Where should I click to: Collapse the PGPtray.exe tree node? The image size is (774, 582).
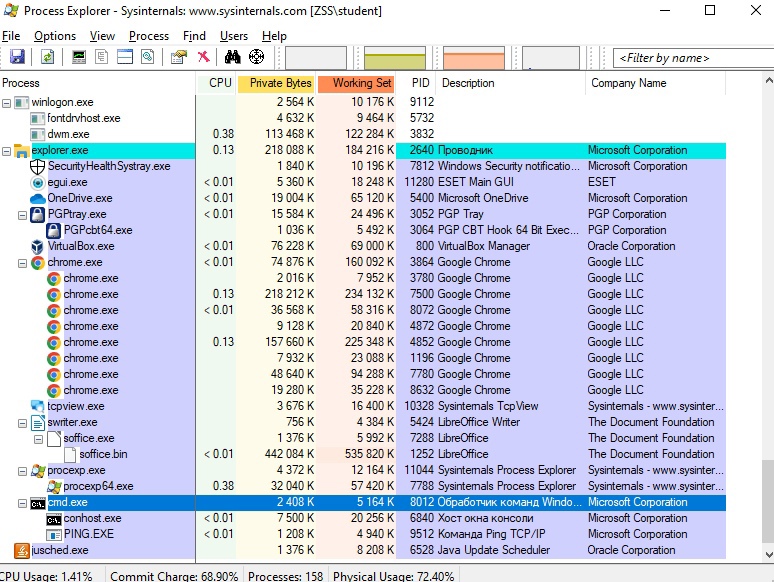coord(22,215)
